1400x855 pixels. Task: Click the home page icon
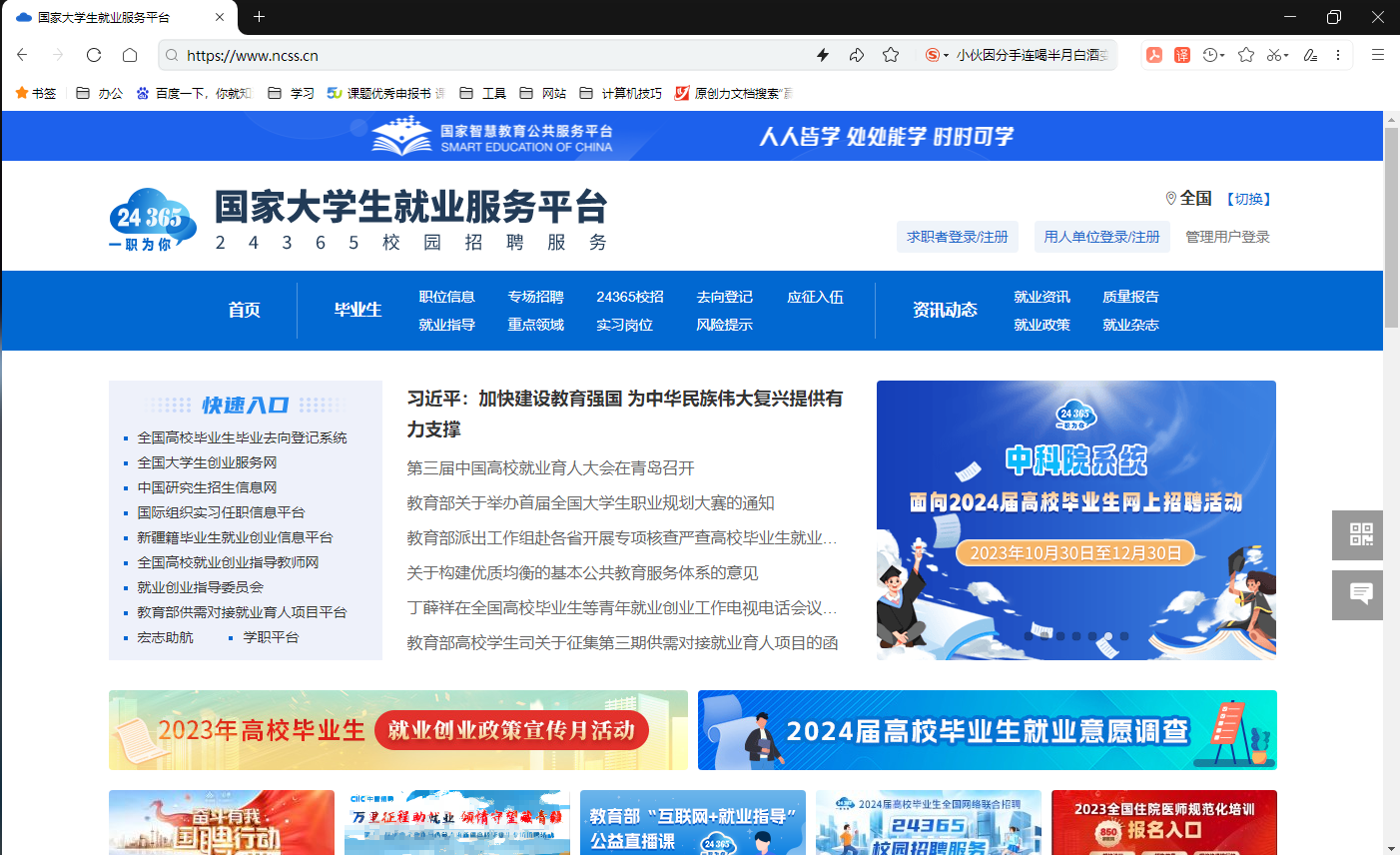click(x=130, y=55)
